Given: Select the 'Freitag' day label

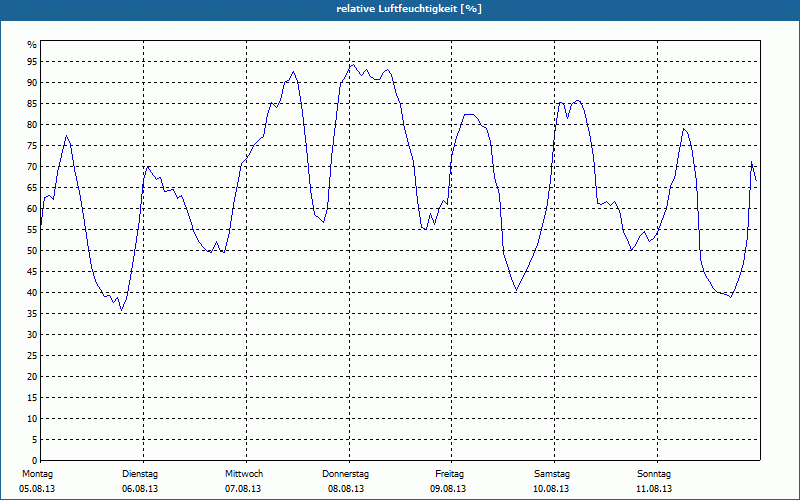Looking at the screenshot, I should click(x=449, y=474).
